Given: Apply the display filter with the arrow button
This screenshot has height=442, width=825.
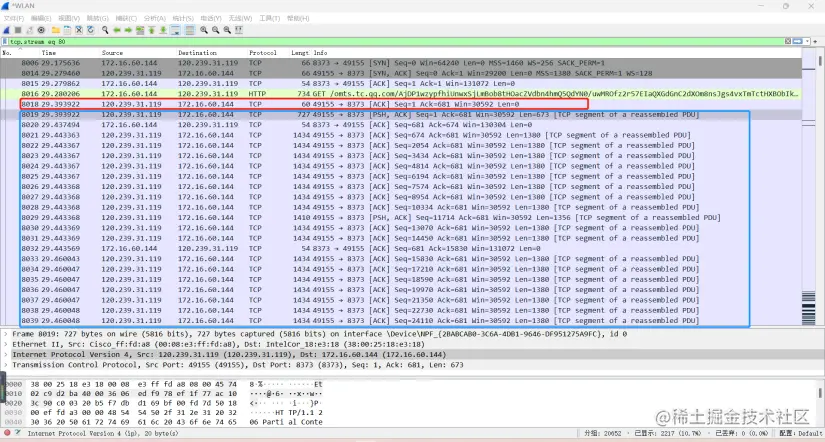Looking at the screenshot, I should (x=798, y=41).
